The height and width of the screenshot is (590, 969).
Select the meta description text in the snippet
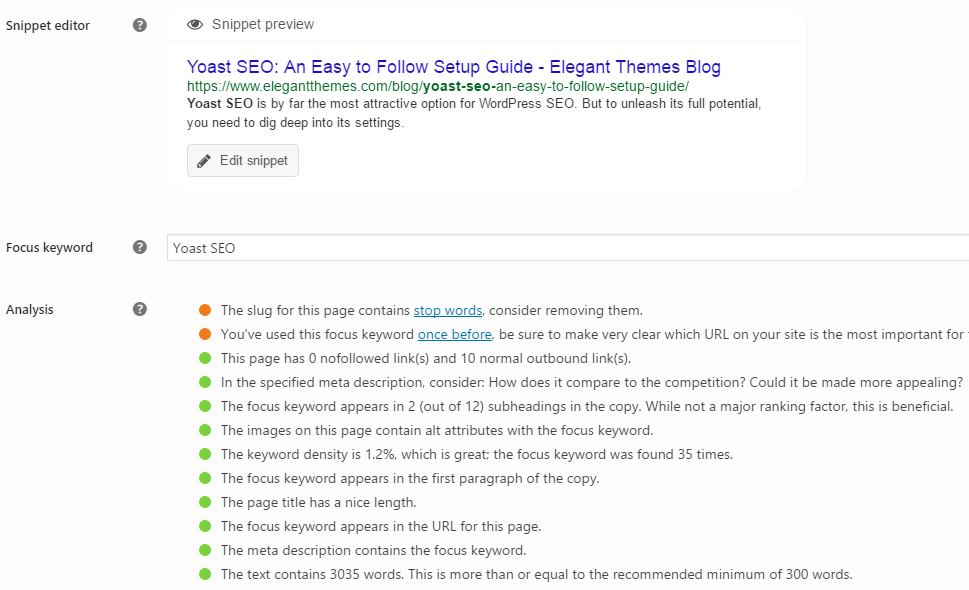point(474,113)
